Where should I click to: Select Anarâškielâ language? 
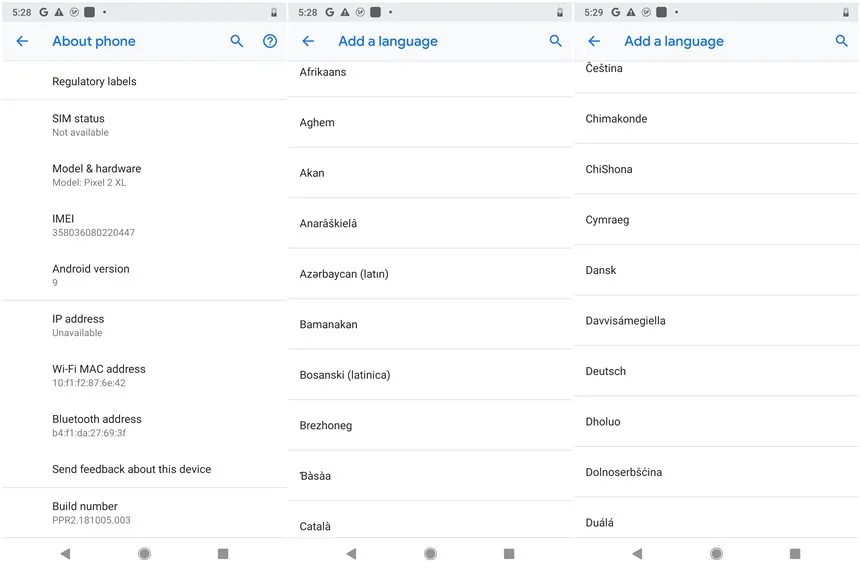click(x=430, y=223)
